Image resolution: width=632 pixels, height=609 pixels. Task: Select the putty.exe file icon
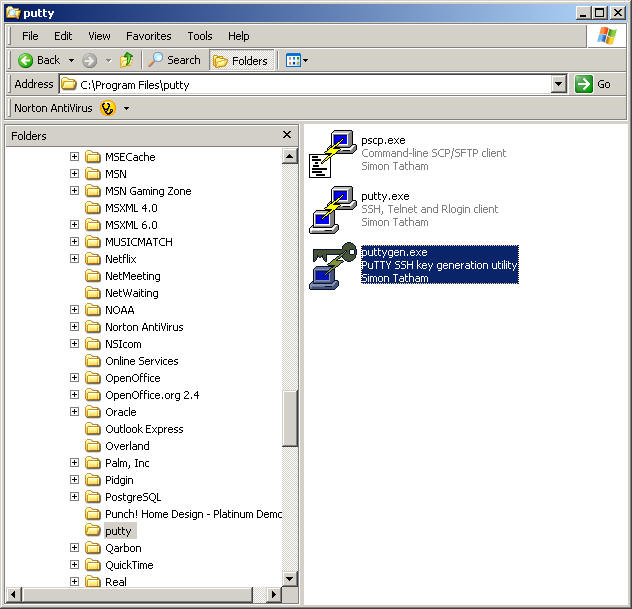pyautogui.click(x=333, y=210)
